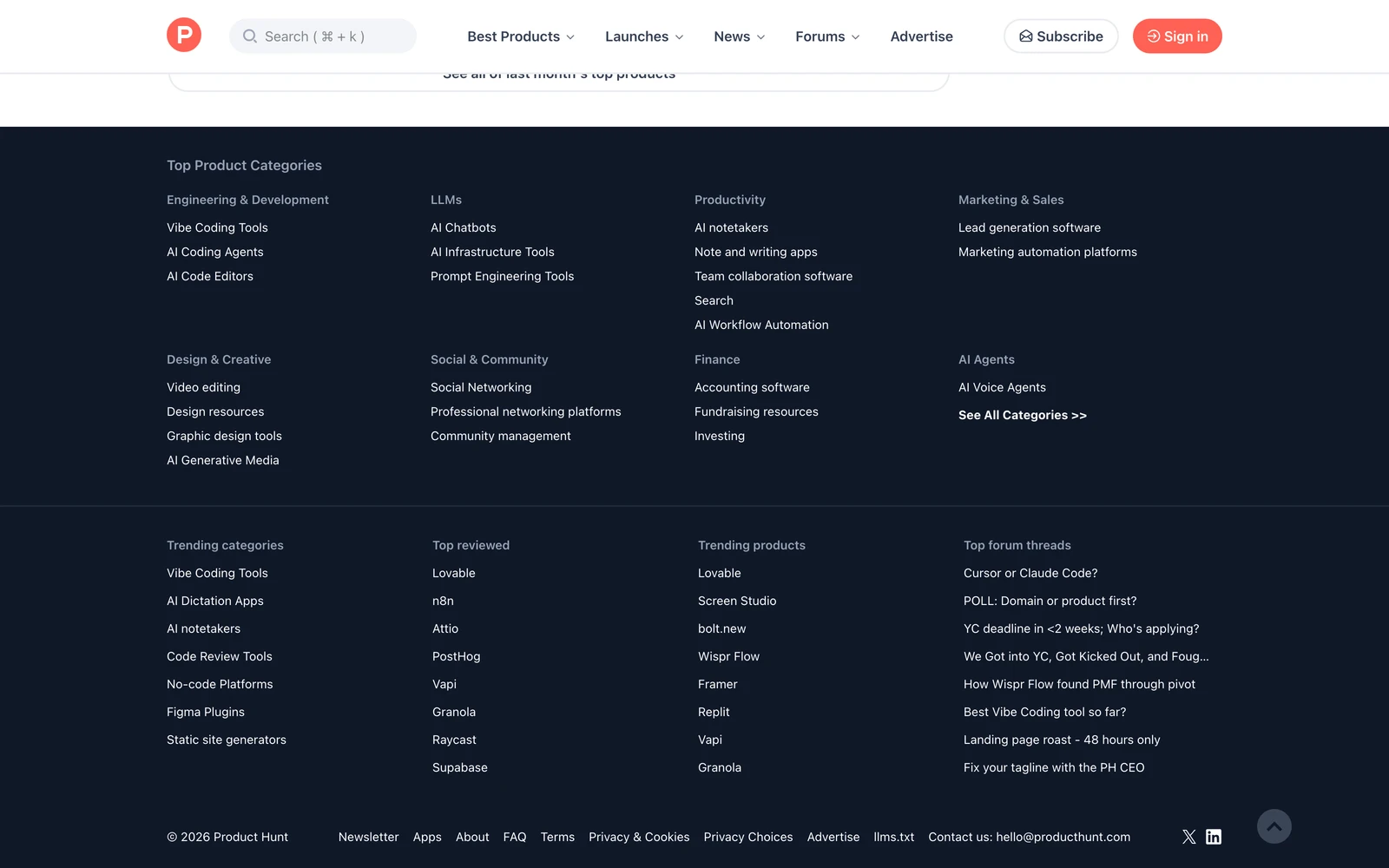Open the Investing category
This screenshot has width=1389, height=868.
coord(720,436)
